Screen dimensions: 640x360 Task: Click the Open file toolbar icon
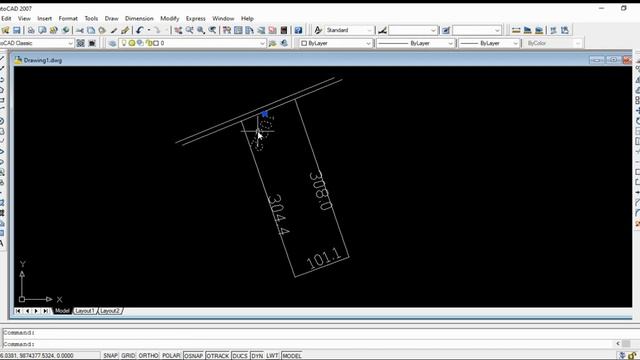[5, 30]
